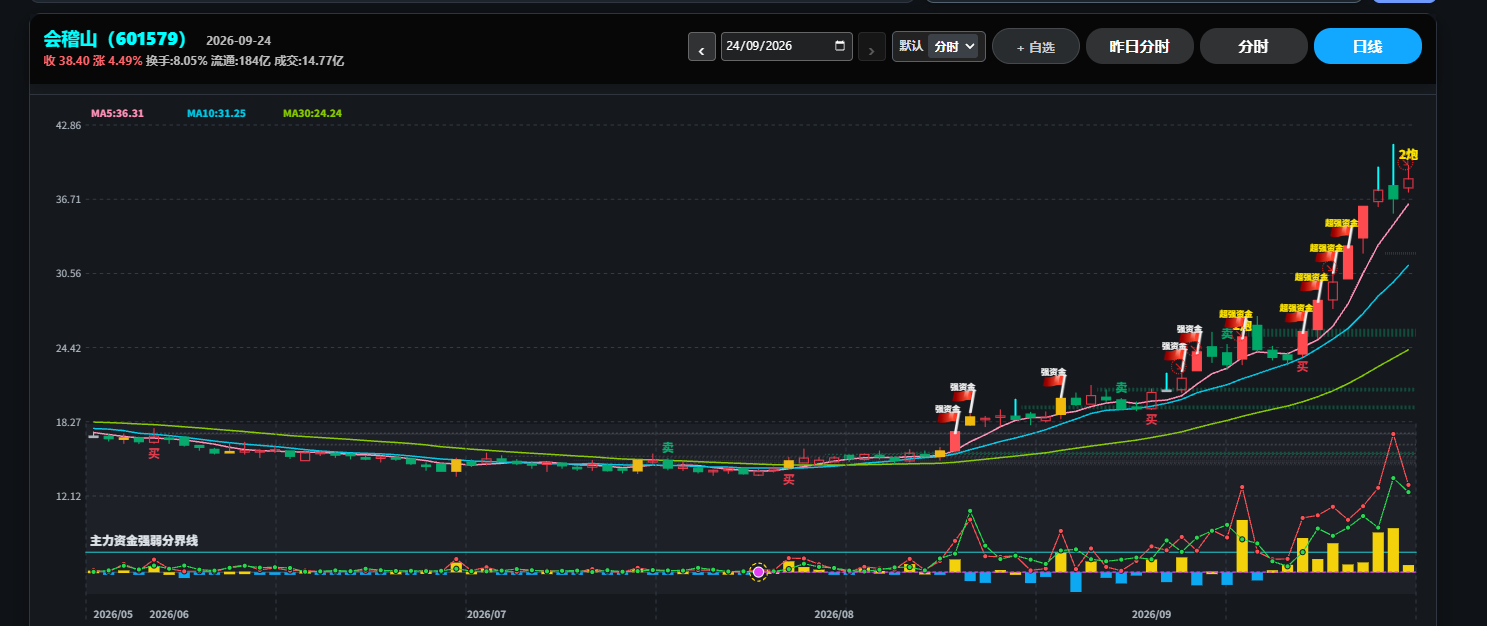
Task: Click the green 卖 signal in July
Action: pyautogui.click(x=667, y=447)
